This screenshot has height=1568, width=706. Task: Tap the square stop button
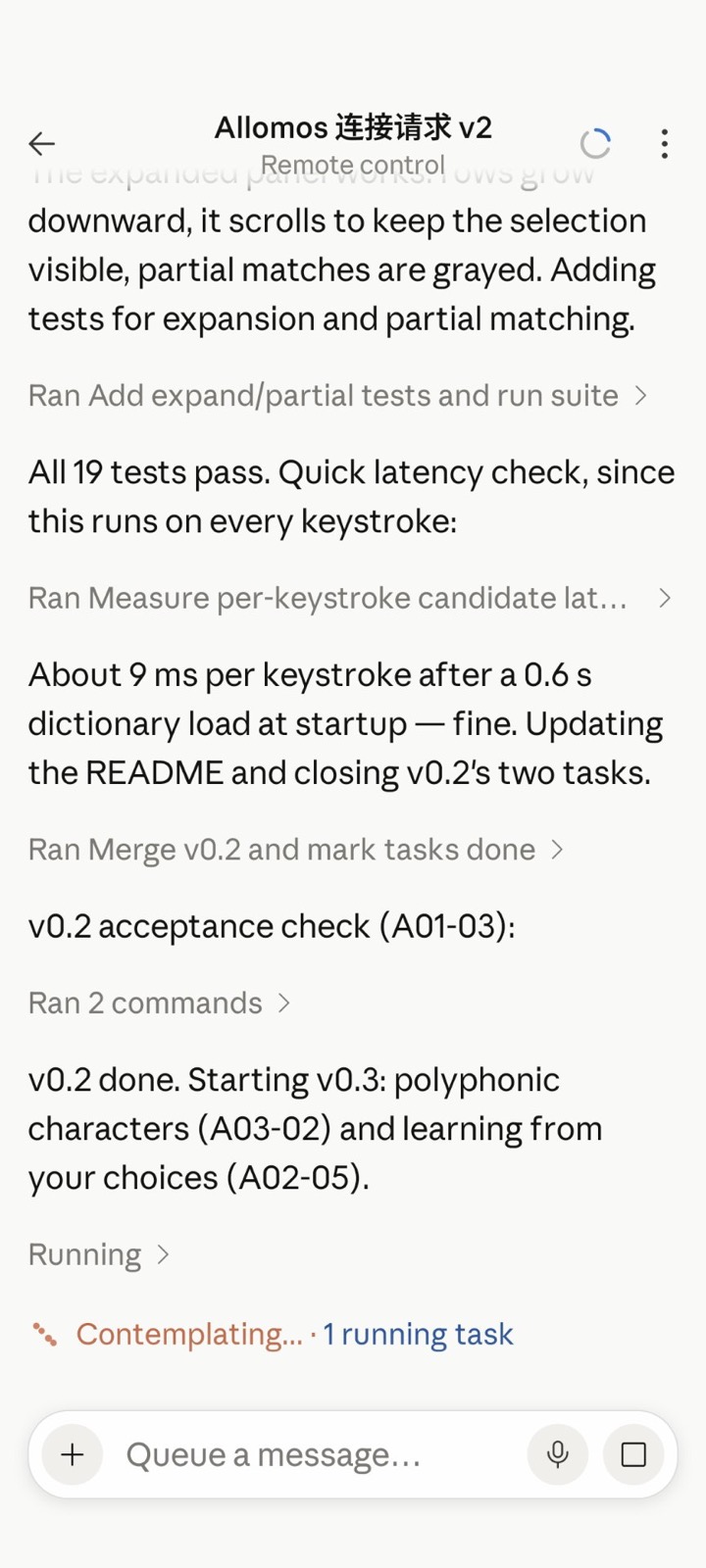(x=633, y=1454)
